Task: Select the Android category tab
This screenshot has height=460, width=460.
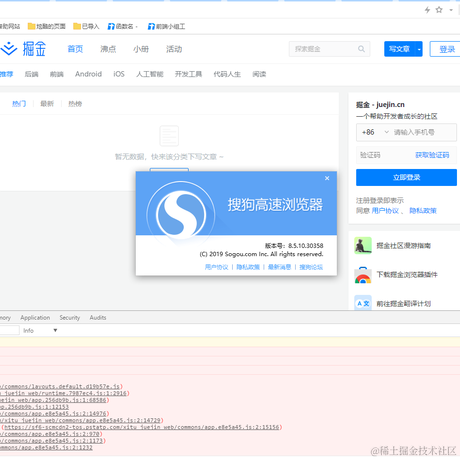Action: coord(88,74)
